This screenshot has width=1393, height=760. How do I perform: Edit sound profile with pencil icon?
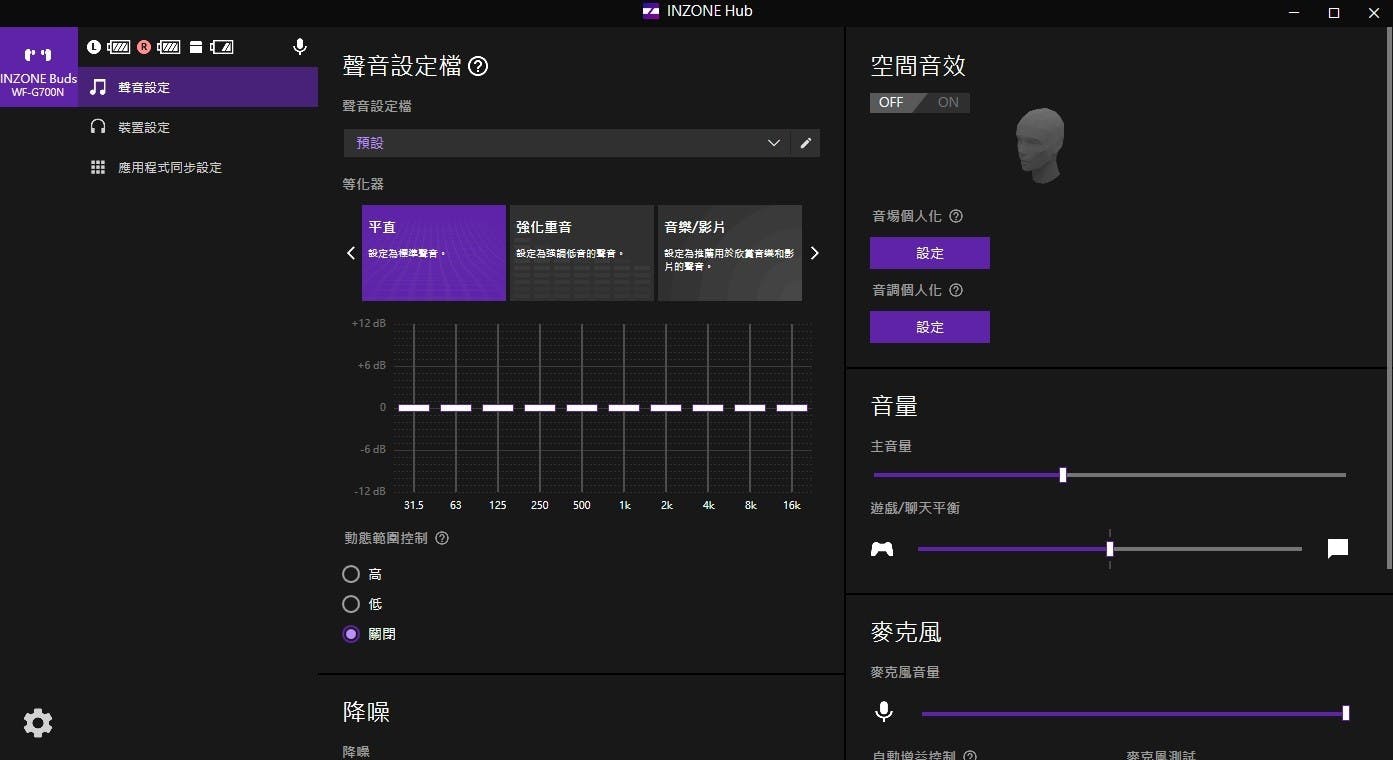[806, 143]
